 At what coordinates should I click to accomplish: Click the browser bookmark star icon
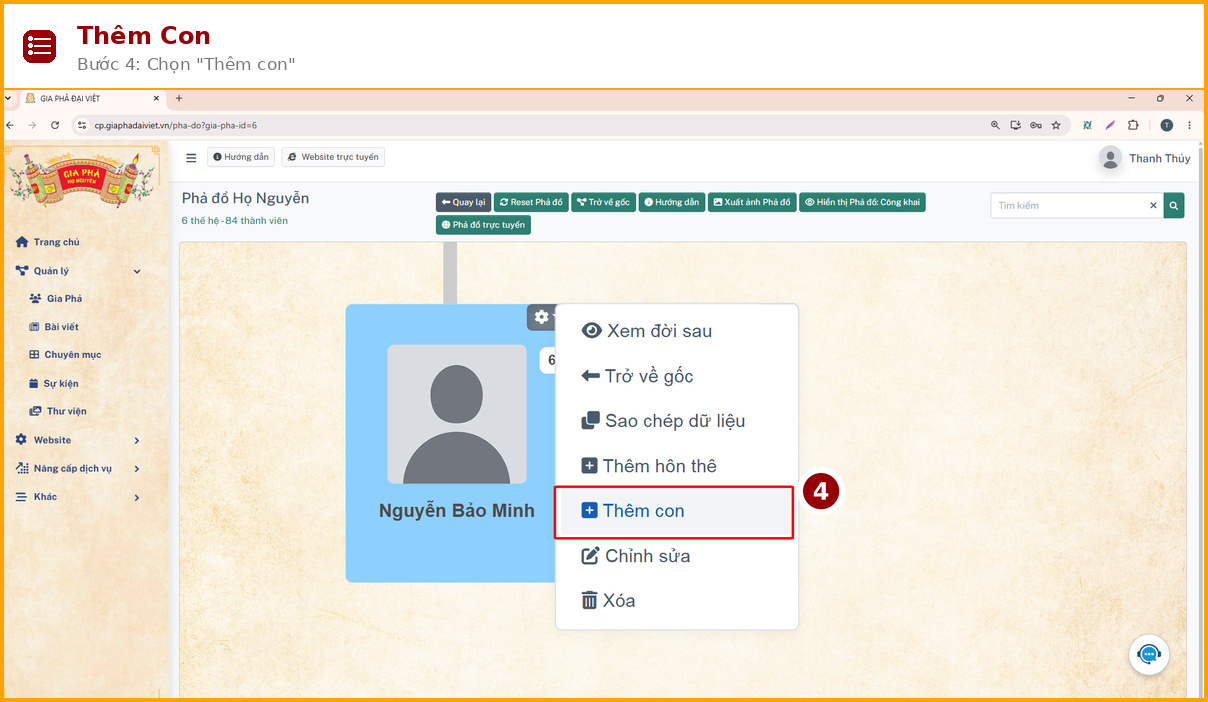(1056, 125)
